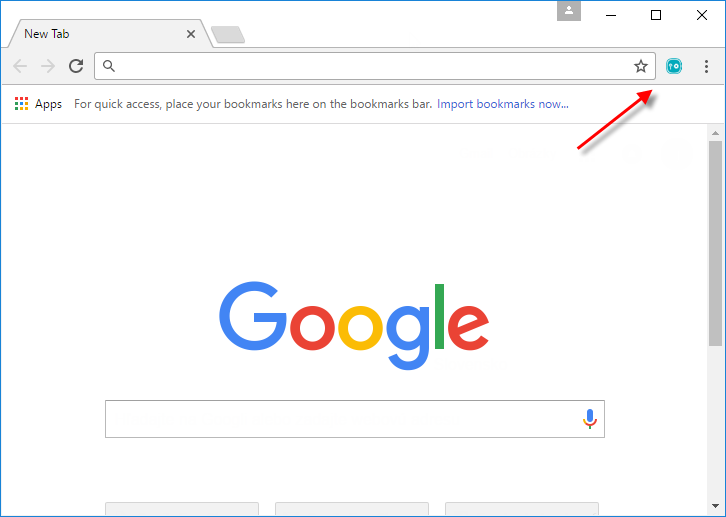Start voice search with the microphone icon
Viewport: 726px width, 517px height.
point(589,418)
